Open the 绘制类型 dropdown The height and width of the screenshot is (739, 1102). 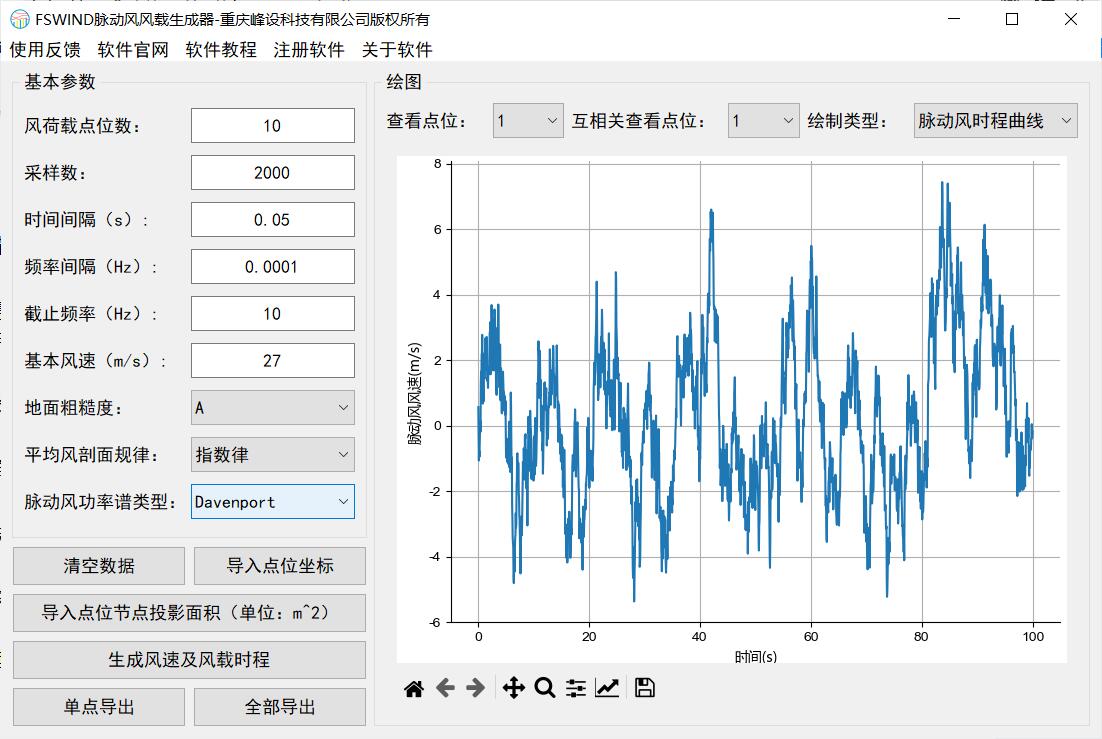(x=995, y=121)
